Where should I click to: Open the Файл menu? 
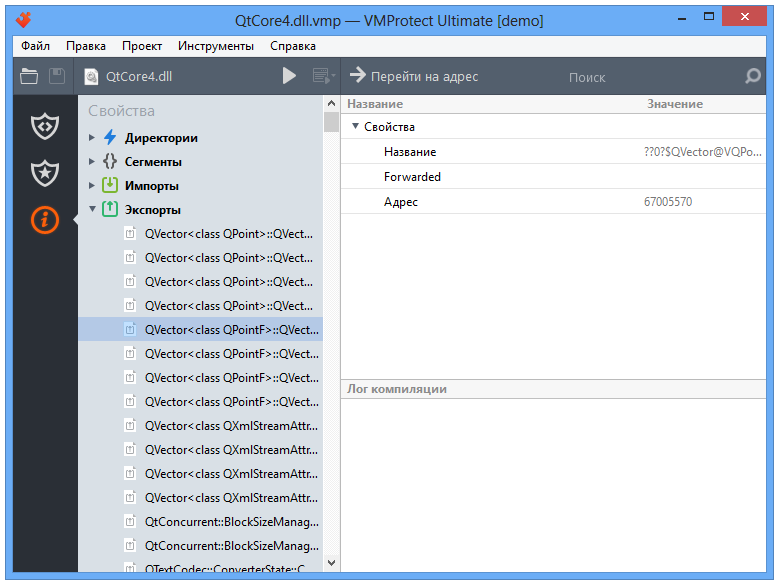pyautogui.click(x=35, y=46)
